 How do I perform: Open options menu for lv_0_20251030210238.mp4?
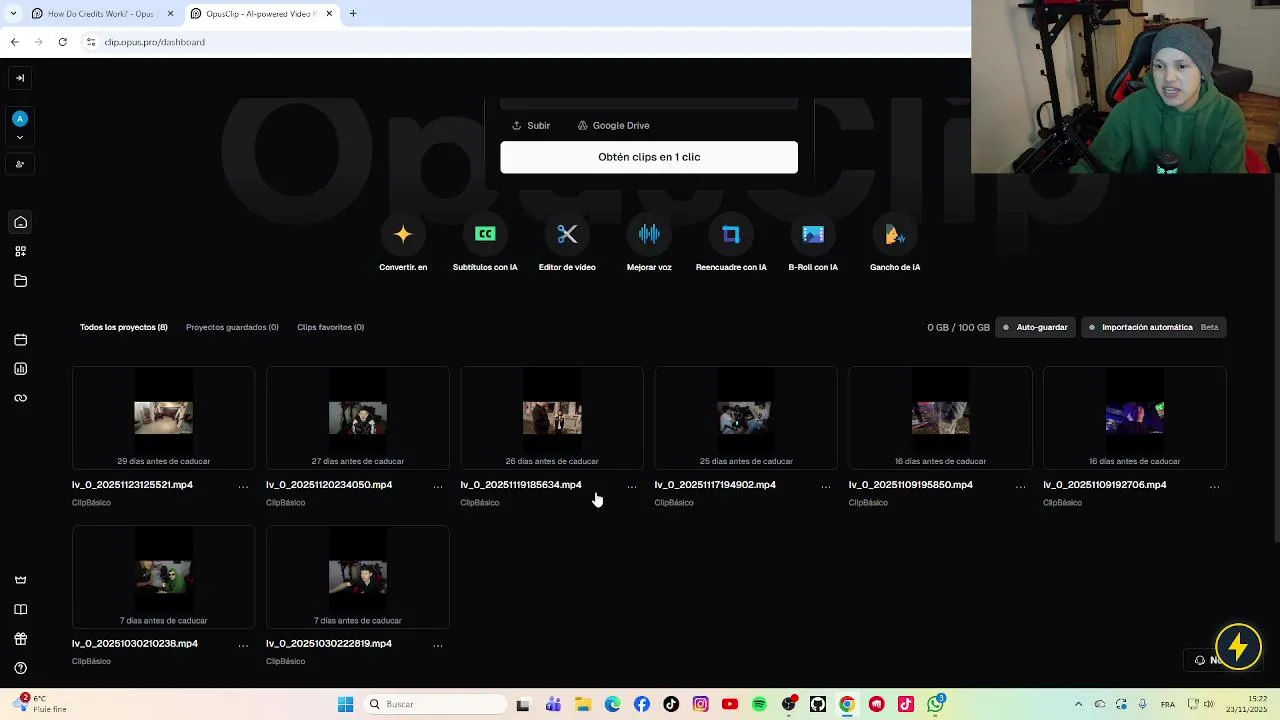243,645
